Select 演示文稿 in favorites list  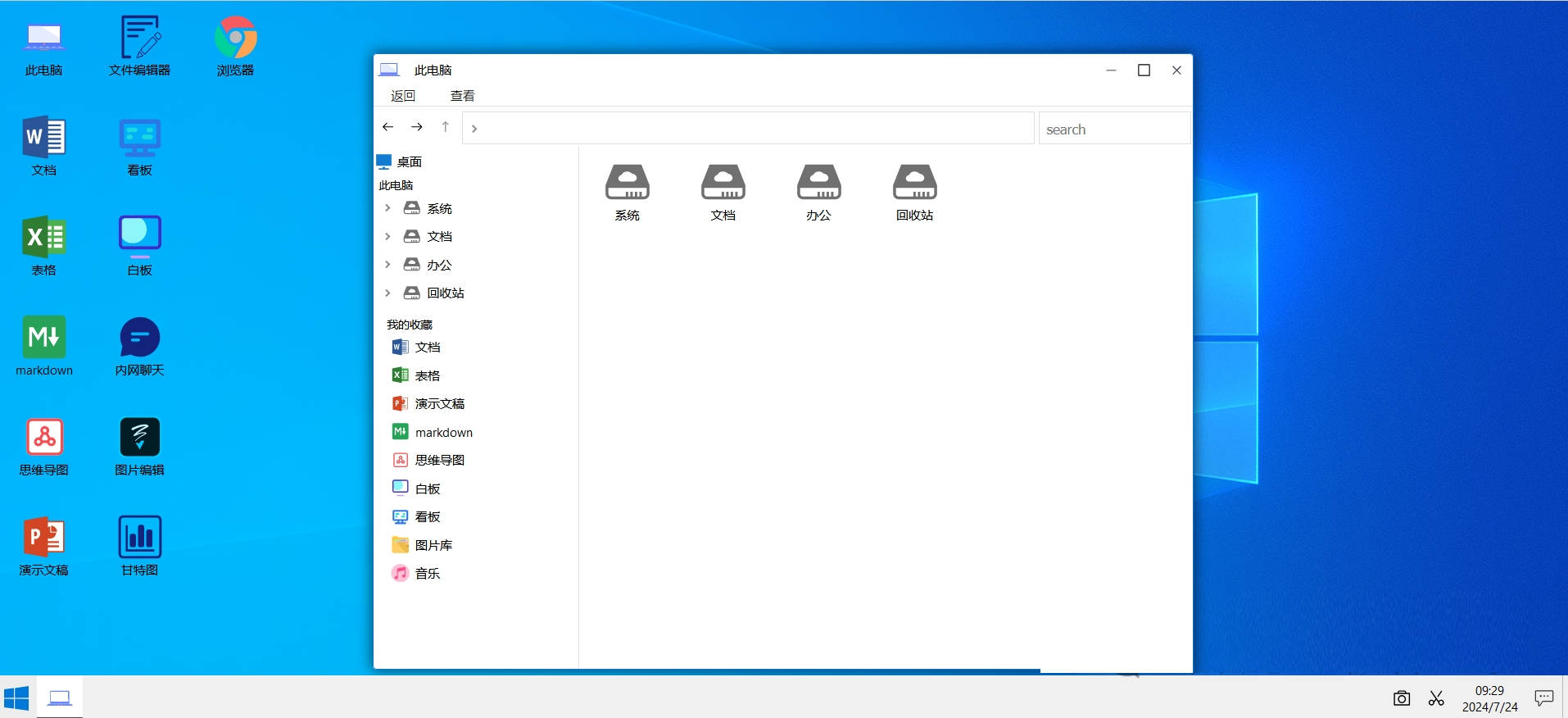point(439,404)
